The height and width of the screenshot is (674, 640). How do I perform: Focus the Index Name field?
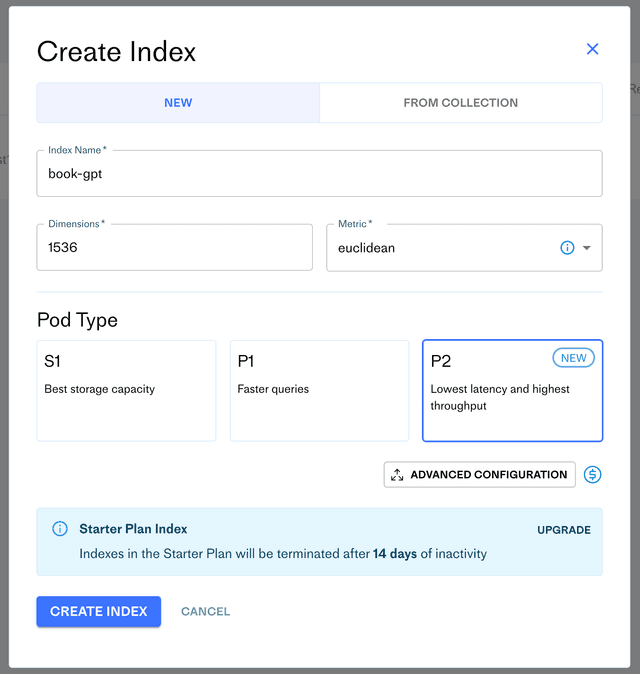pyautogui.click(x=319, y=174)
